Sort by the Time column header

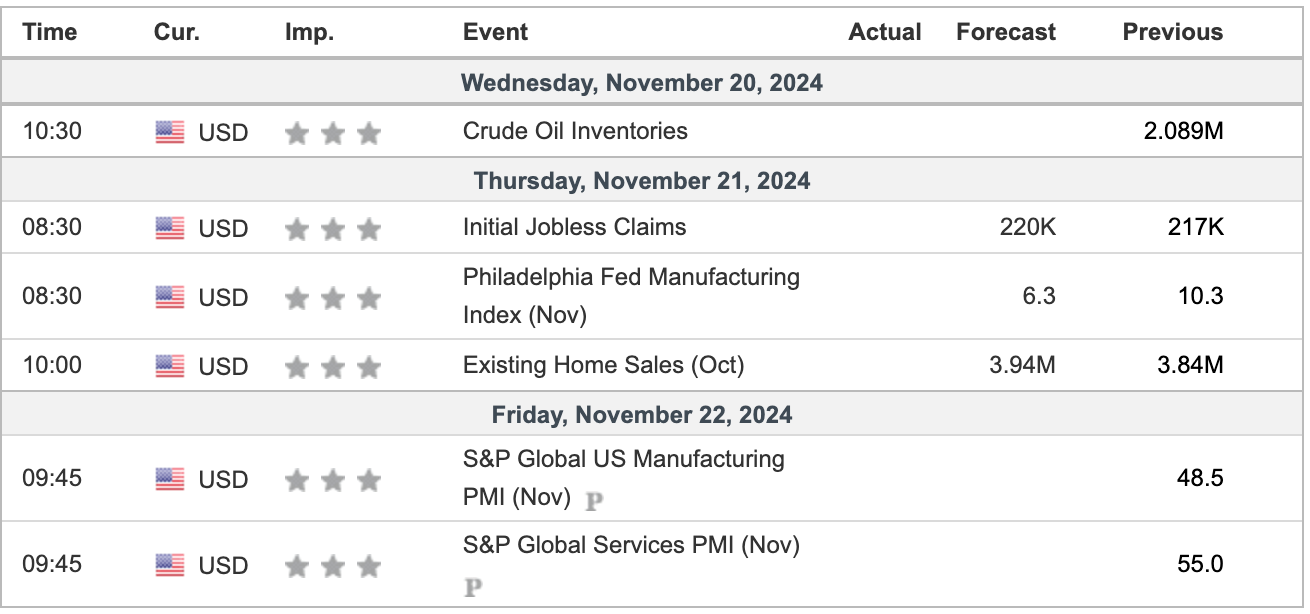click(50, 32)
